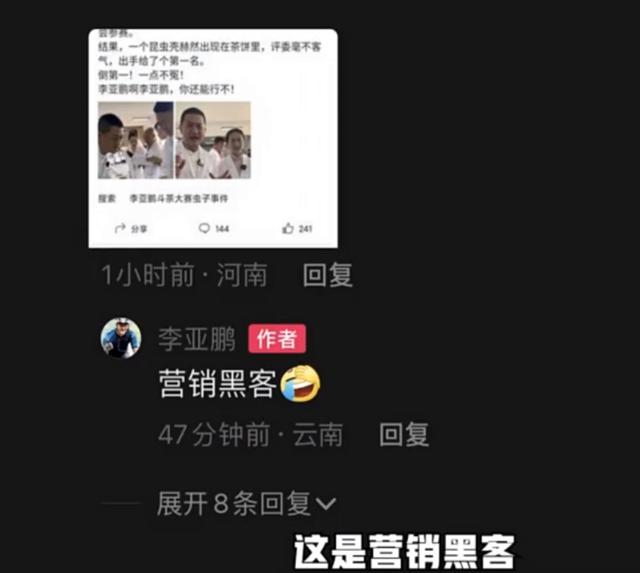The width and height of the screenshot is (640, 573).
Task: Tap the laughing-crying emoji after 营销黑客
Action: 300,384
